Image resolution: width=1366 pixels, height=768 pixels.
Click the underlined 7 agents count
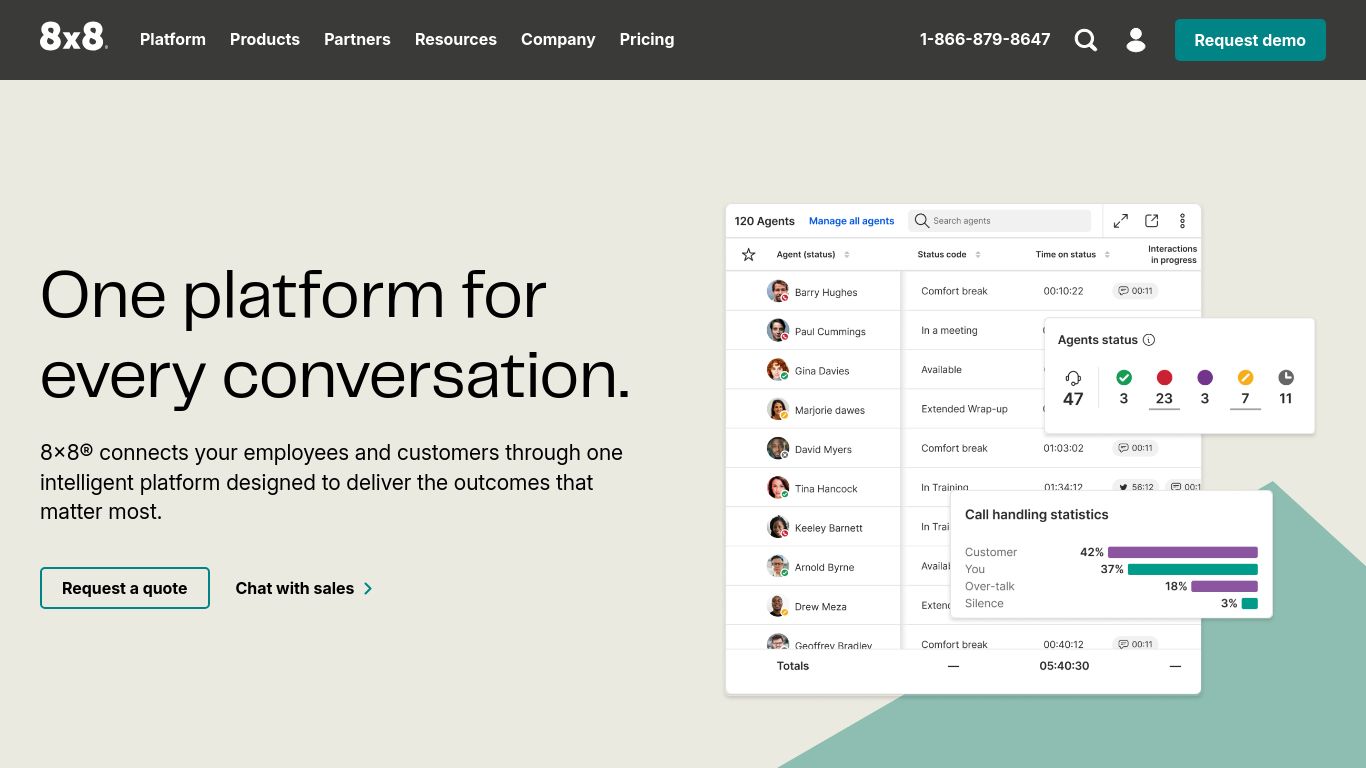click(x=1245, y=399)
